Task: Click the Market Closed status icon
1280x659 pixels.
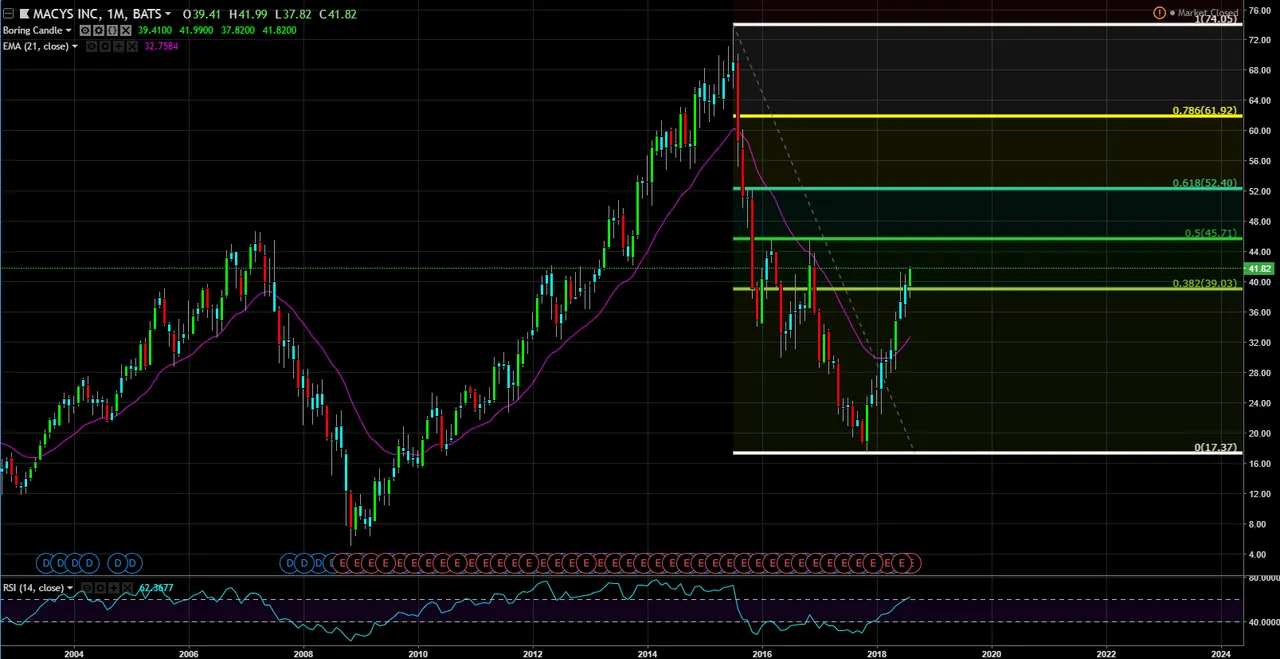Action: 1159,13
